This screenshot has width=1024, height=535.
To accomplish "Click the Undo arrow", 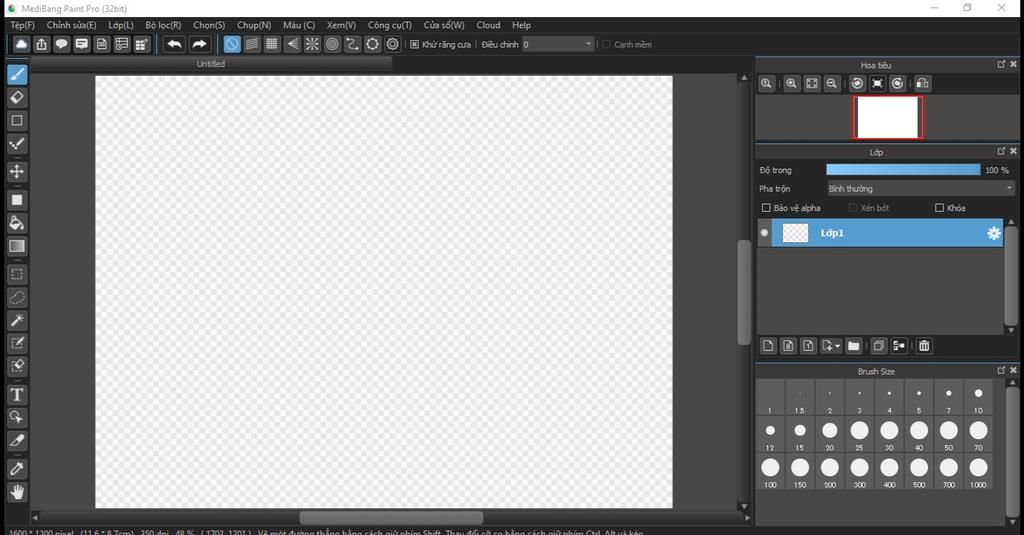I will coord(174,44).
